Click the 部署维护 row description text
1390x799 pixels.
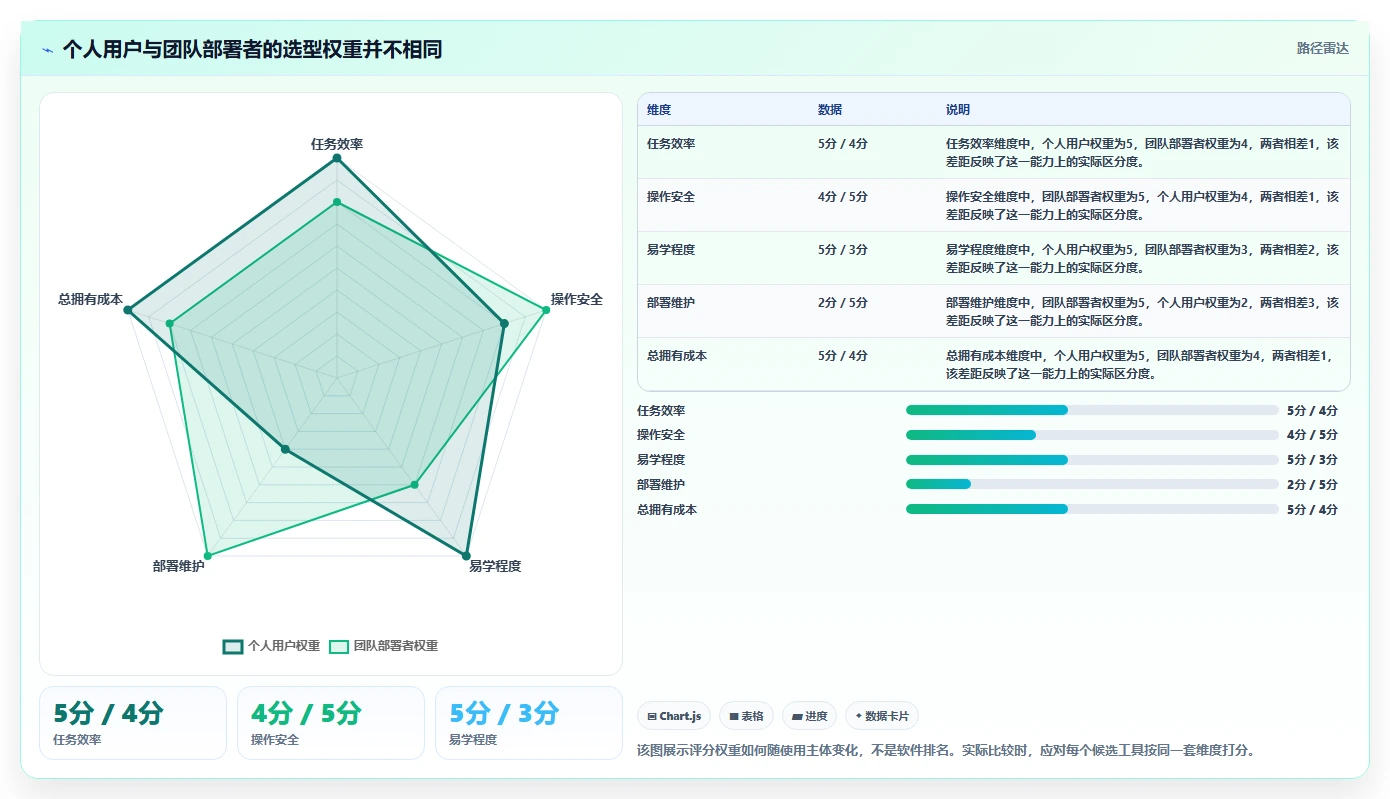(1142, 311)
